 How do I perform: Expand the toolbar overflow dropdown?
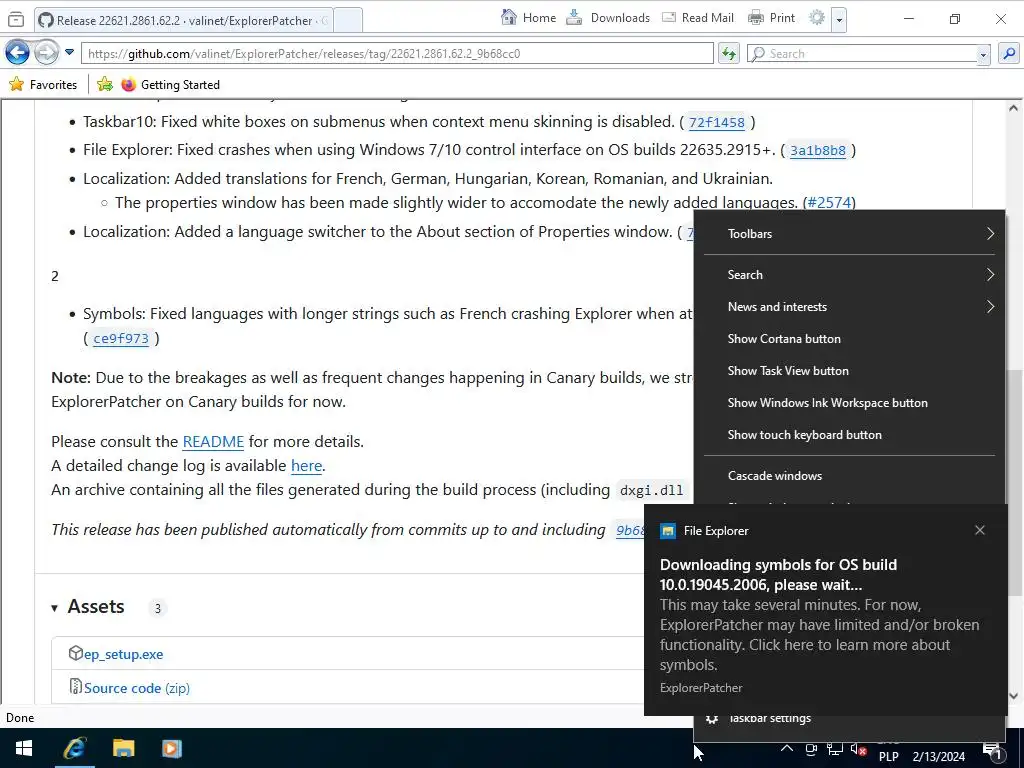[839, 19]
